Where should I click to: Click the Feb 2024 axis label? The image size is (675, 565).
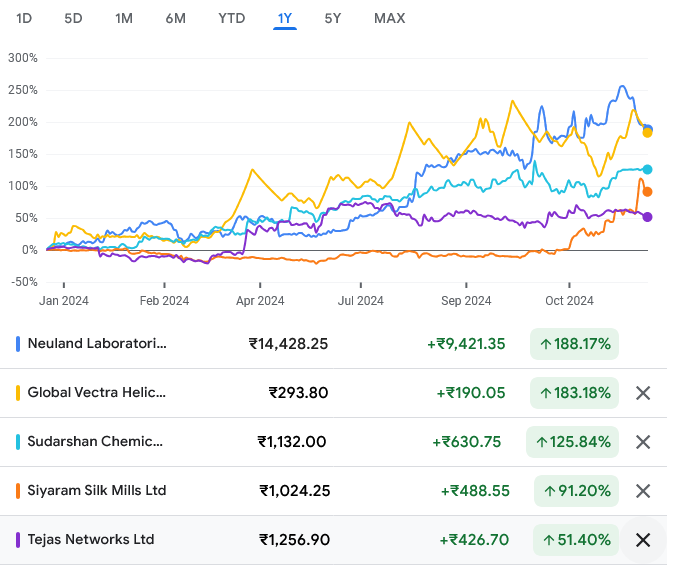point(164,301)
